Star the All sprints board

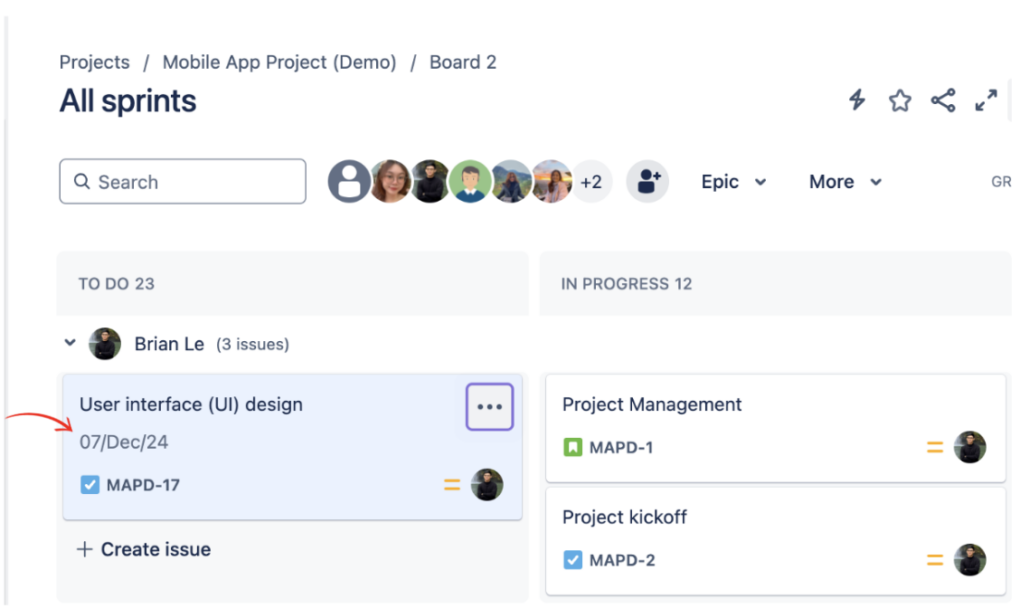click(x=899, y=101)
